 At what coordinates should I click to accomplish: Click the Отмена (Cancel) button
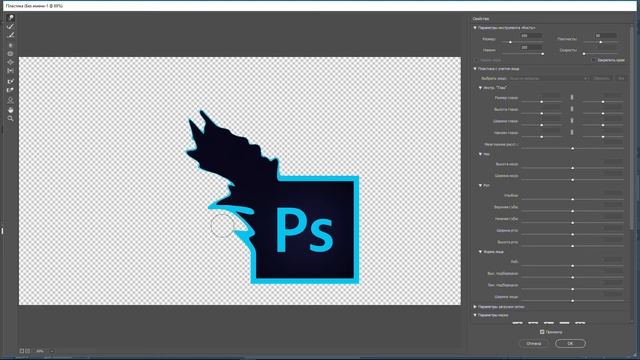[x=533, y=344]
